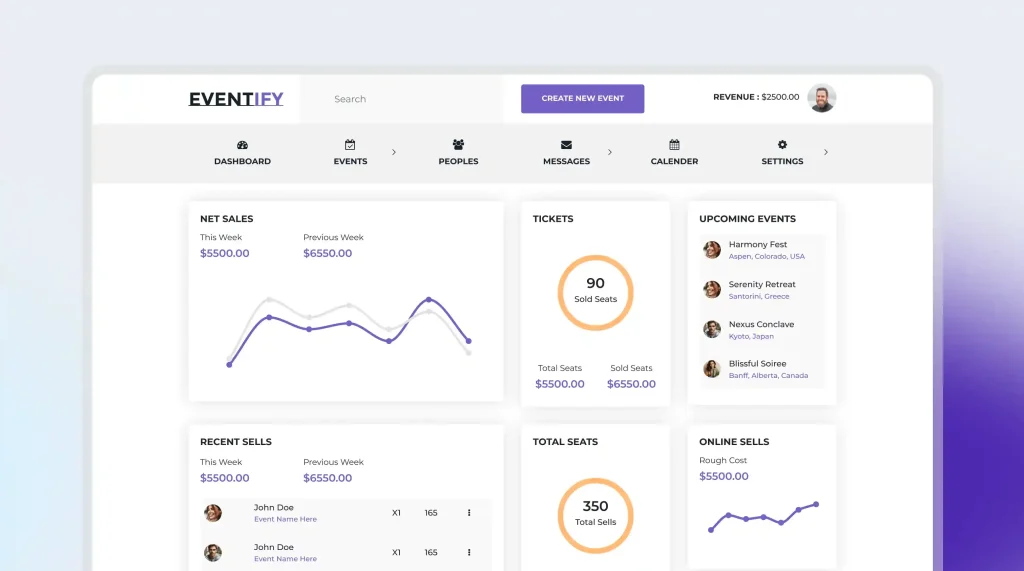Open options menu for first John Doe row
This screenshot has height=571, width=1024.
[469, 513]
